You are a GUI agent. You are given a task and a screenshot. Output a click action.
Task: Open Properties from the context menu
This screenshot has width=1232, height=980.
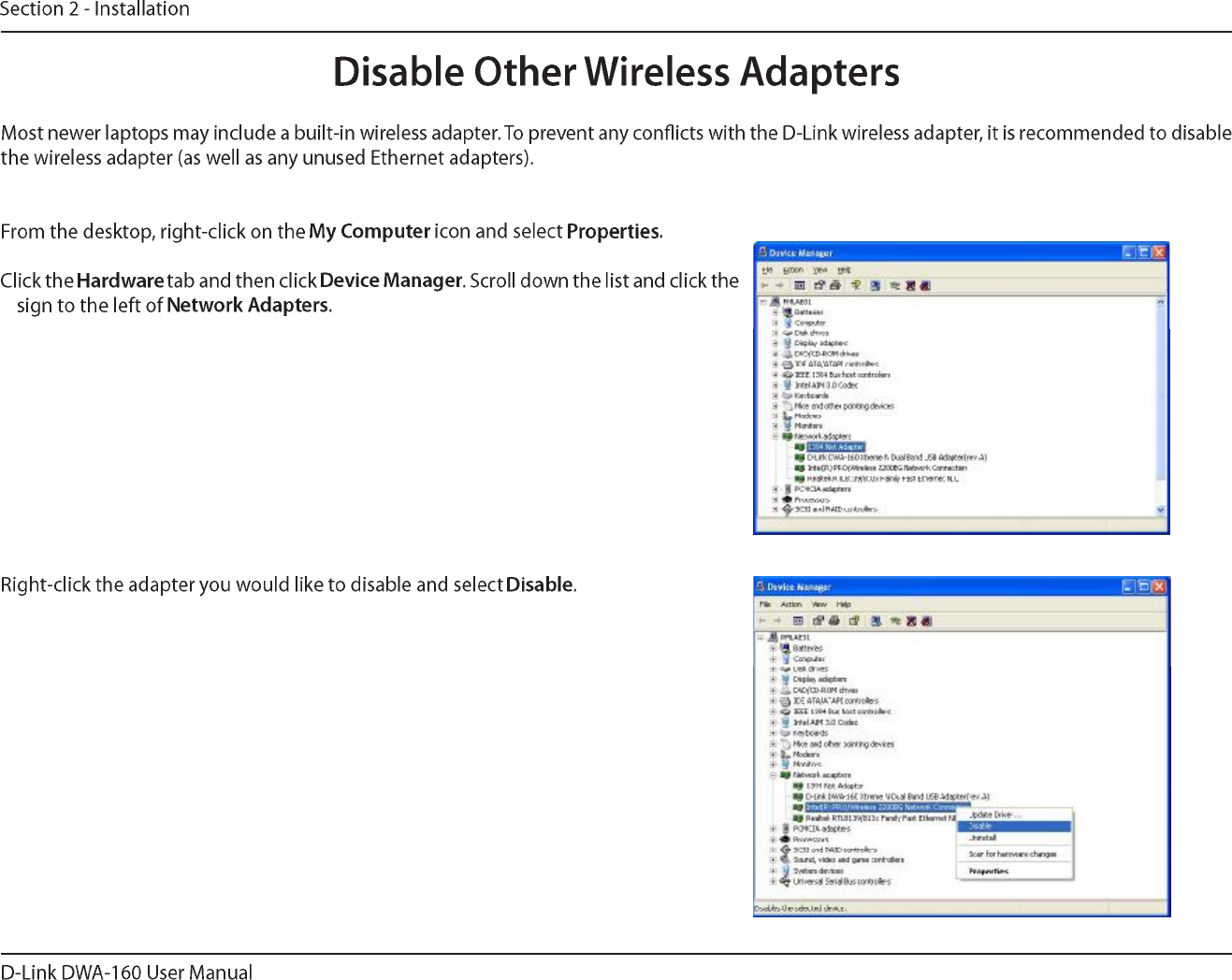click(x=1015, y=872)
